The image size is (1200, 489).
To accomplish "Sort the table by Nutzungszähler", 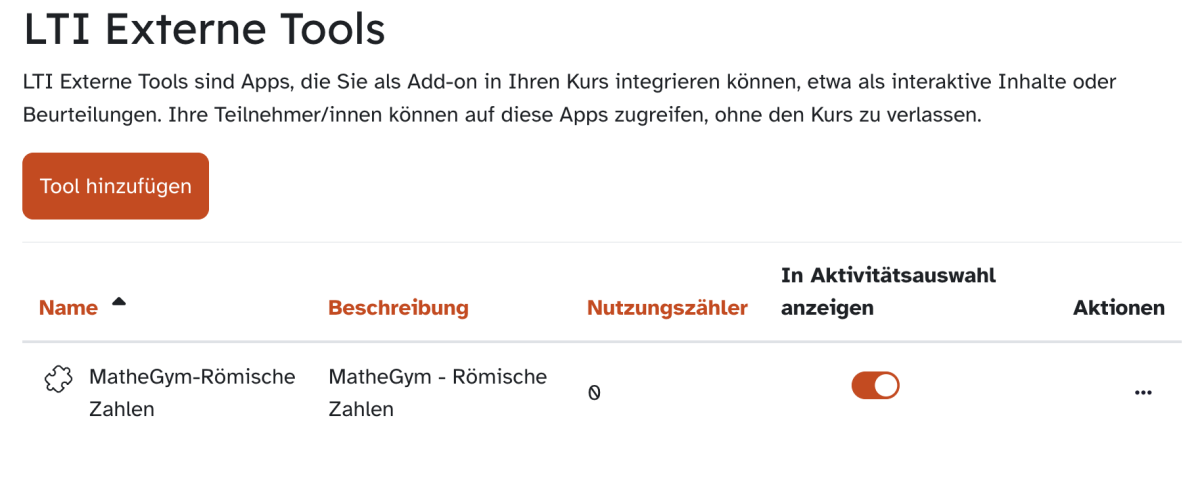I will [x=667, y=308].
